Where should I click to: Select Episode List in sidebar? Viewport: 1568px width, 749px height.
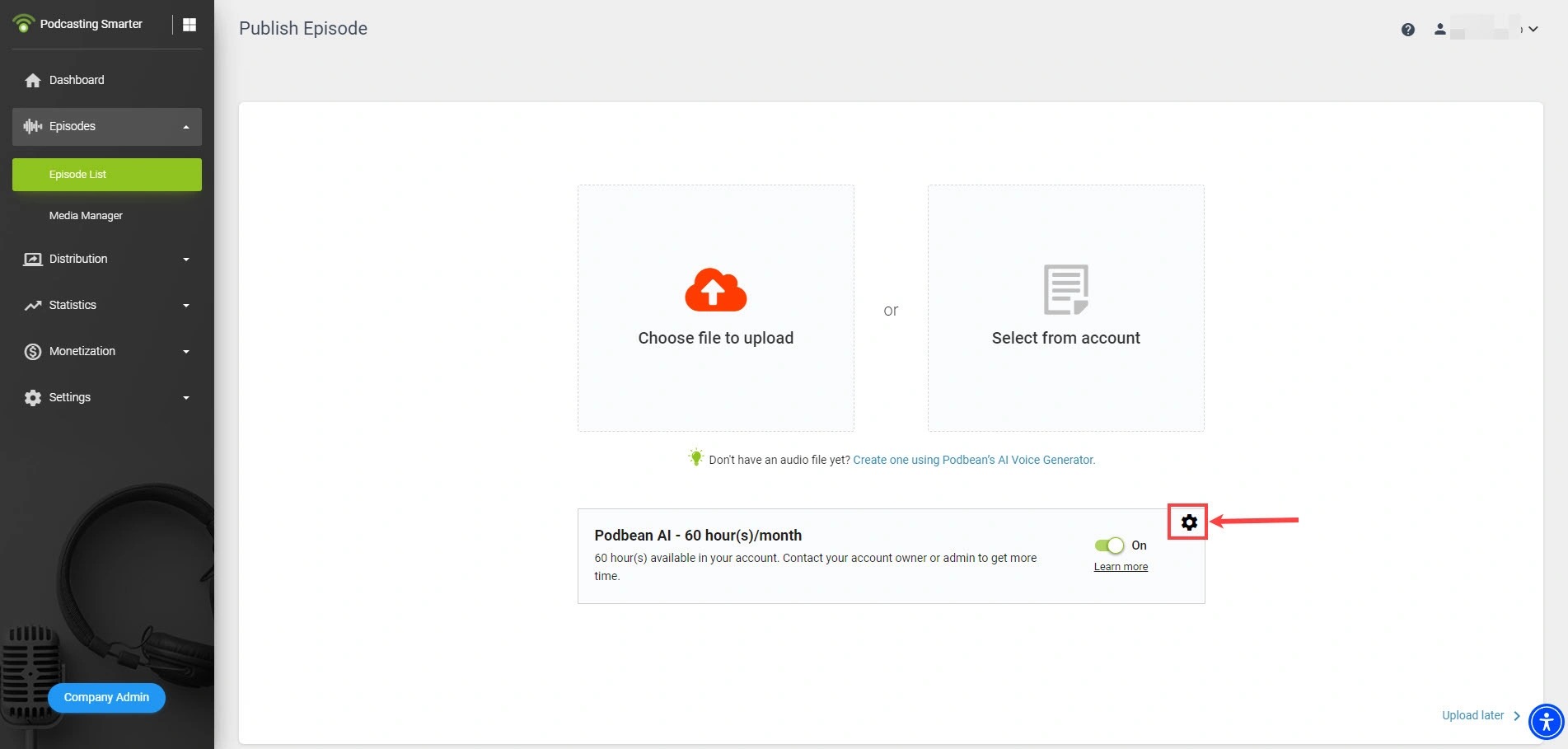[x=107, y=175]
